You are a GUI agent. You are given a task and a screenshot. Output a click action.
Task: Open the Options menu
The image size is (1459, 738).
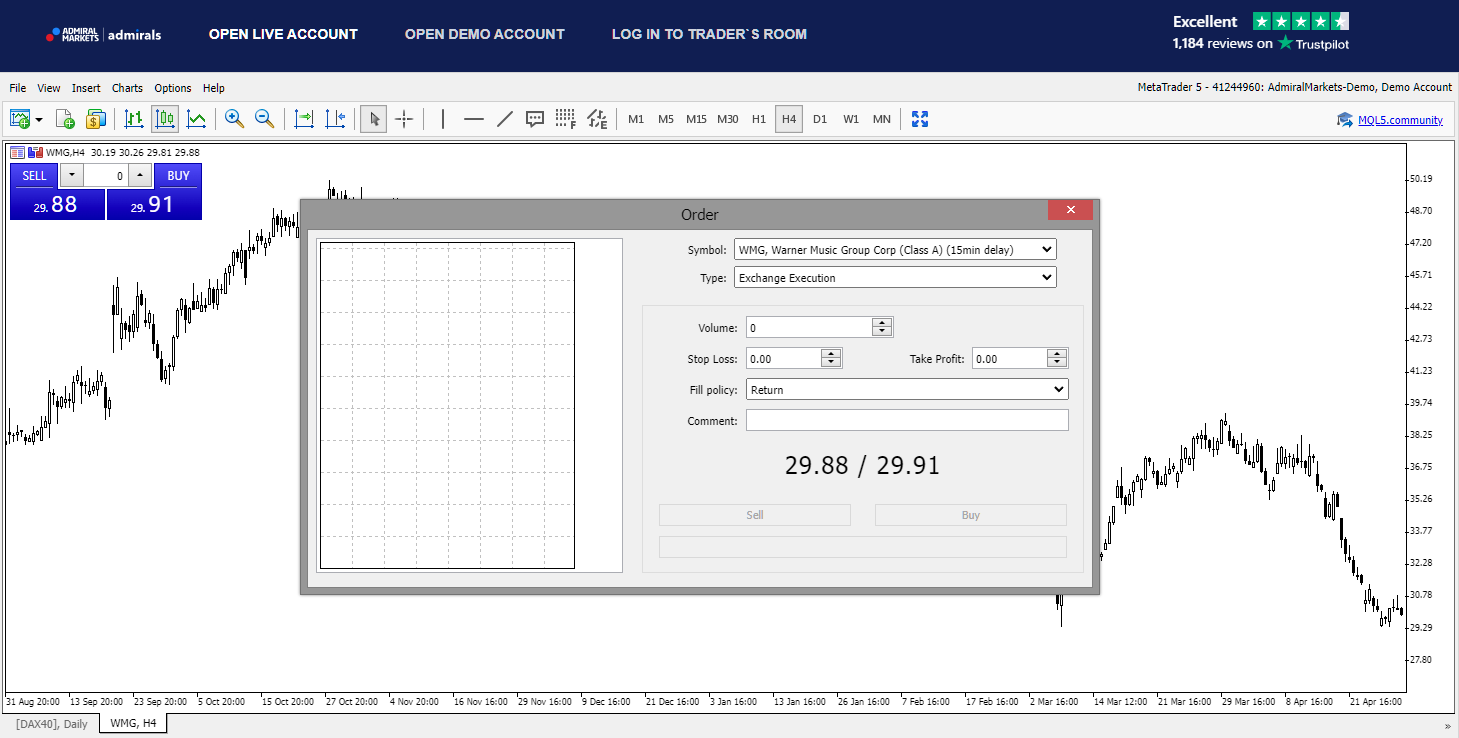173,88
